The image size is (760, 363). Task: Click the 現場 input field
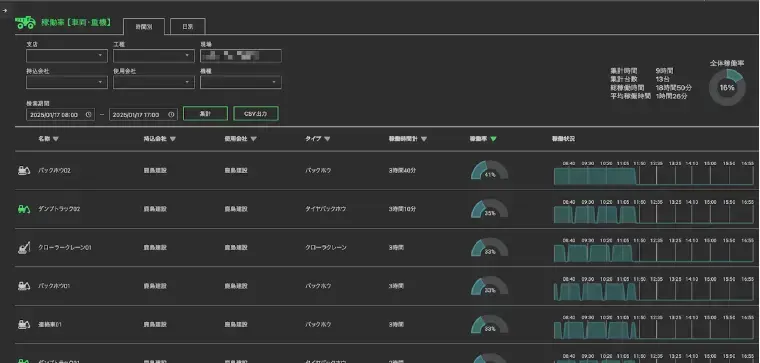tap(240, 56)
